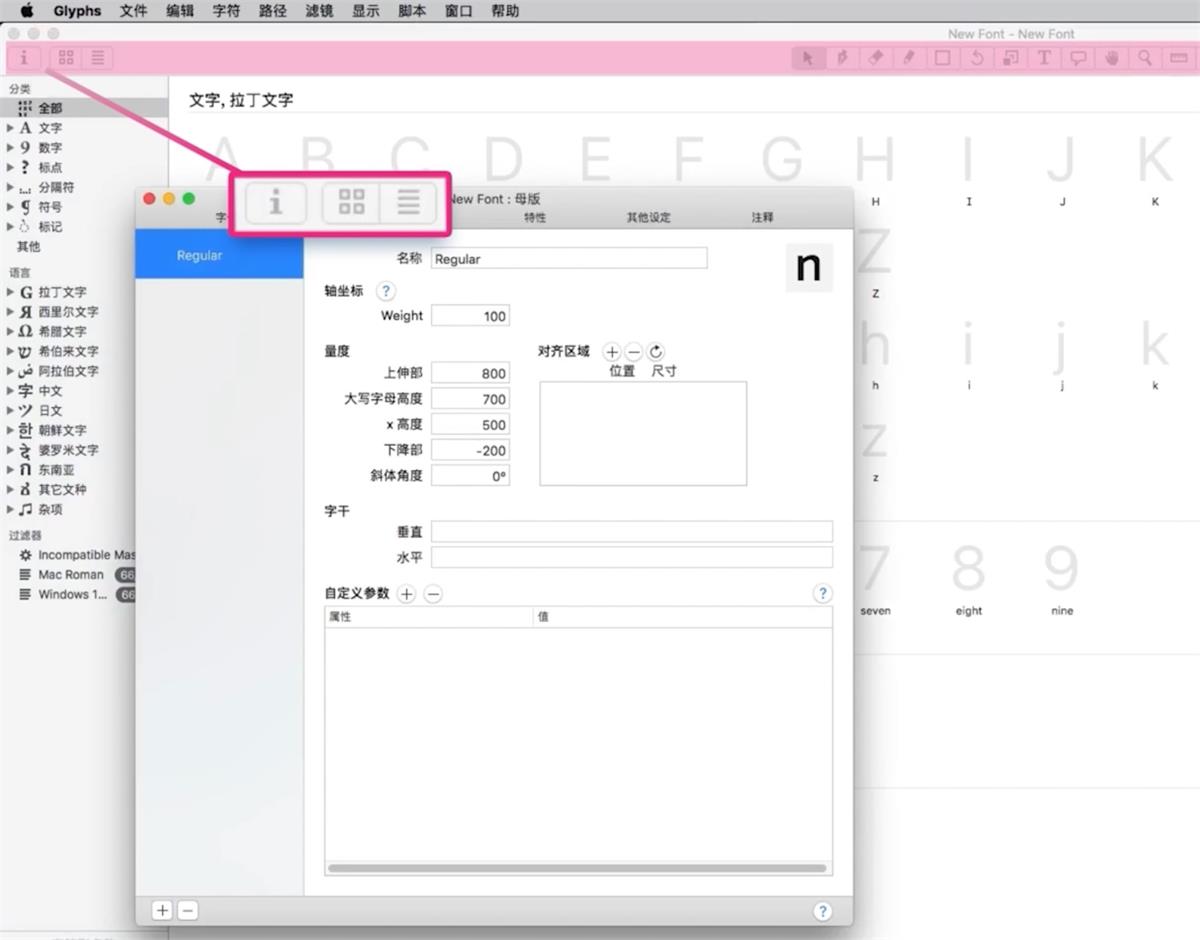
Task: Switch to the 注释 tab
Action: 761,217
